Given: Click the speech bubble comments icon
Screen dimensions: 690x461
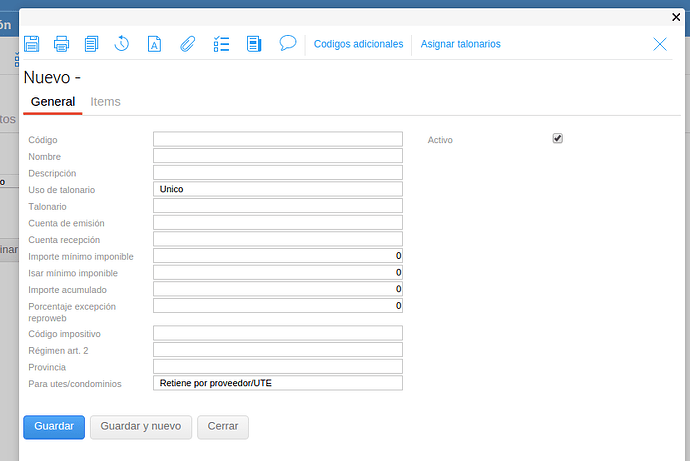Looking at the screenshot, I should (x=288, y=43).
